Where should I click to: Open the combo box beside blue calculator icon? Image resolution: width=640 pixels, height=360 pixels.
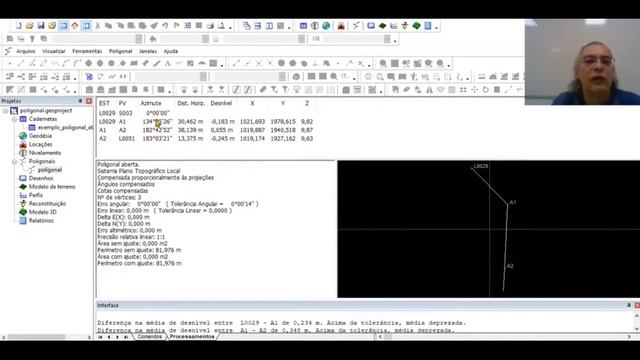click(x=171, y=76)
